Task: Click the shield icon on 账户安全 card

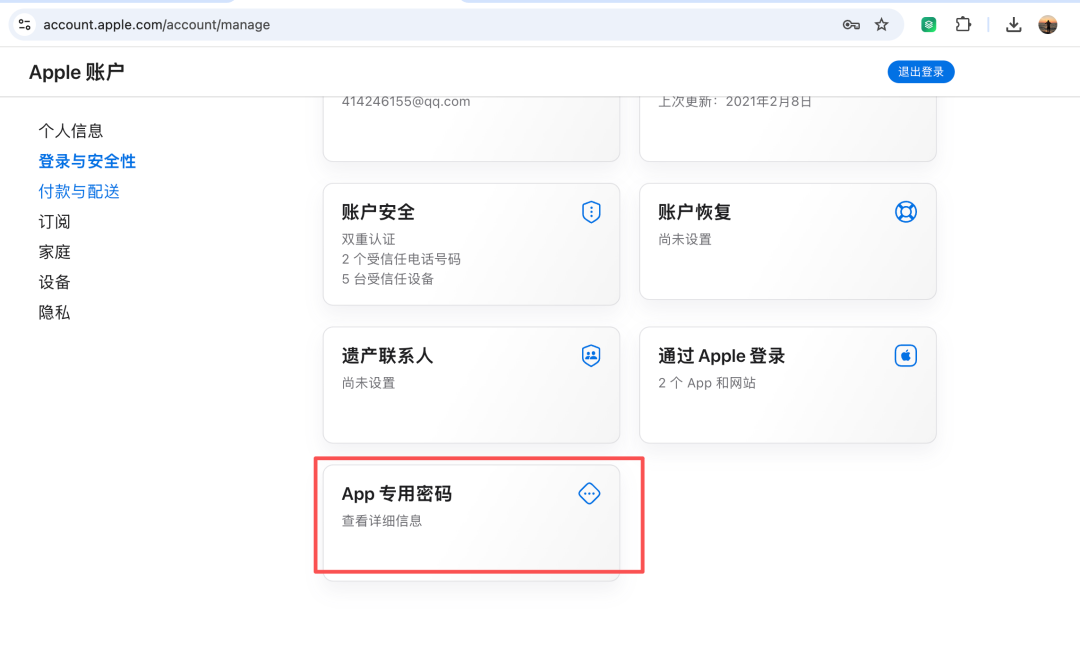Action: [591, 212]
